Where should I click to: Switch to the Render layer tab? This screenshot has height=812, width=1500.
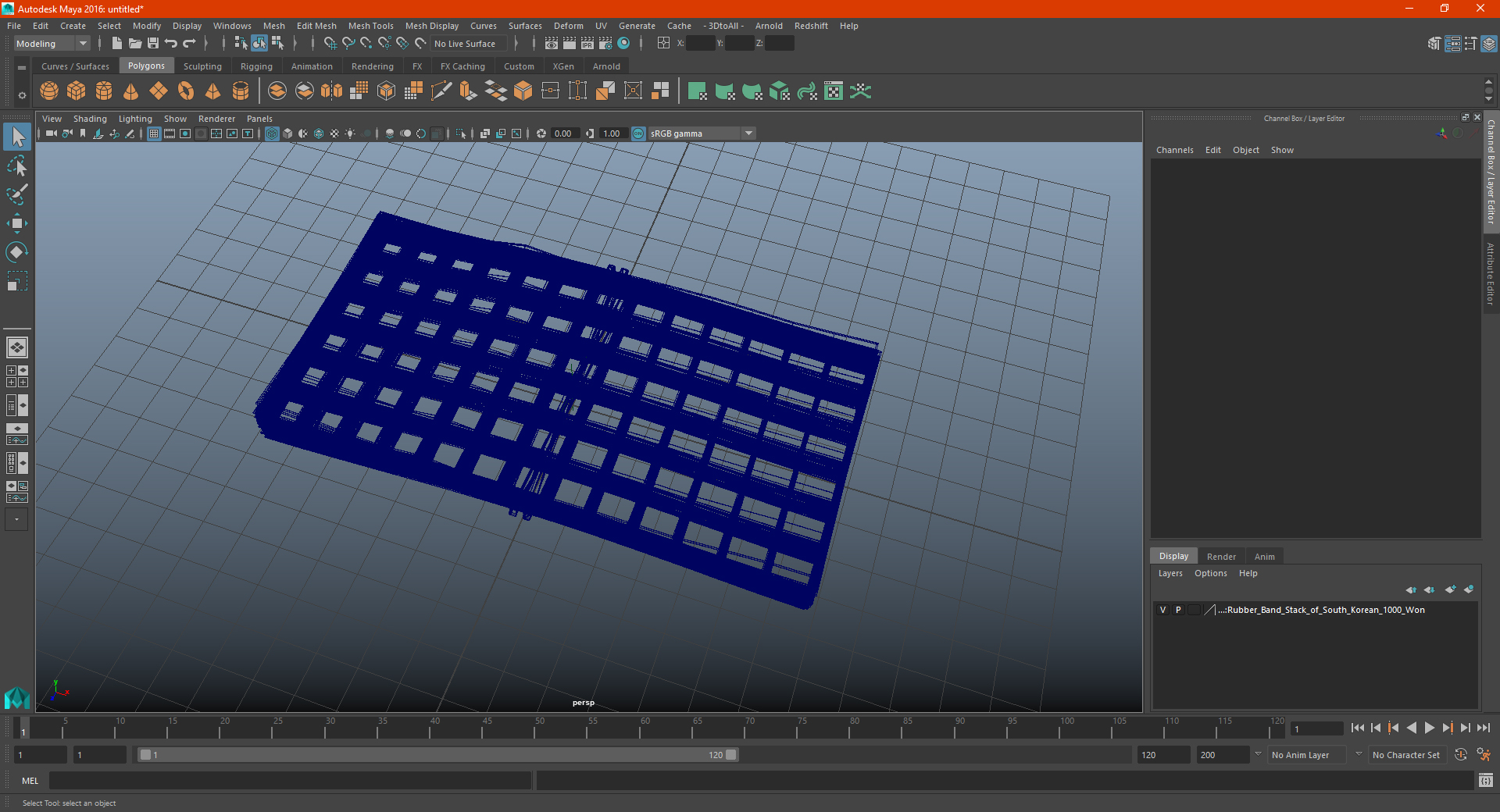[x=1221, y=557]
